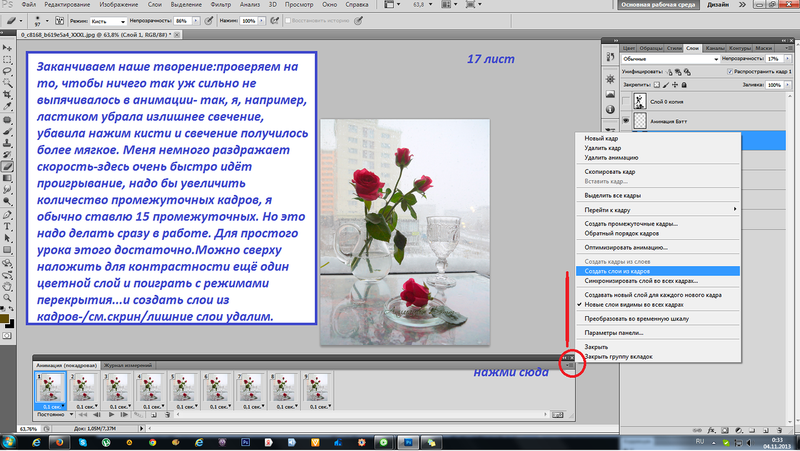Go to next animation frame
Viewport: 800px width, 451px height.
click(x=123, y=415)
